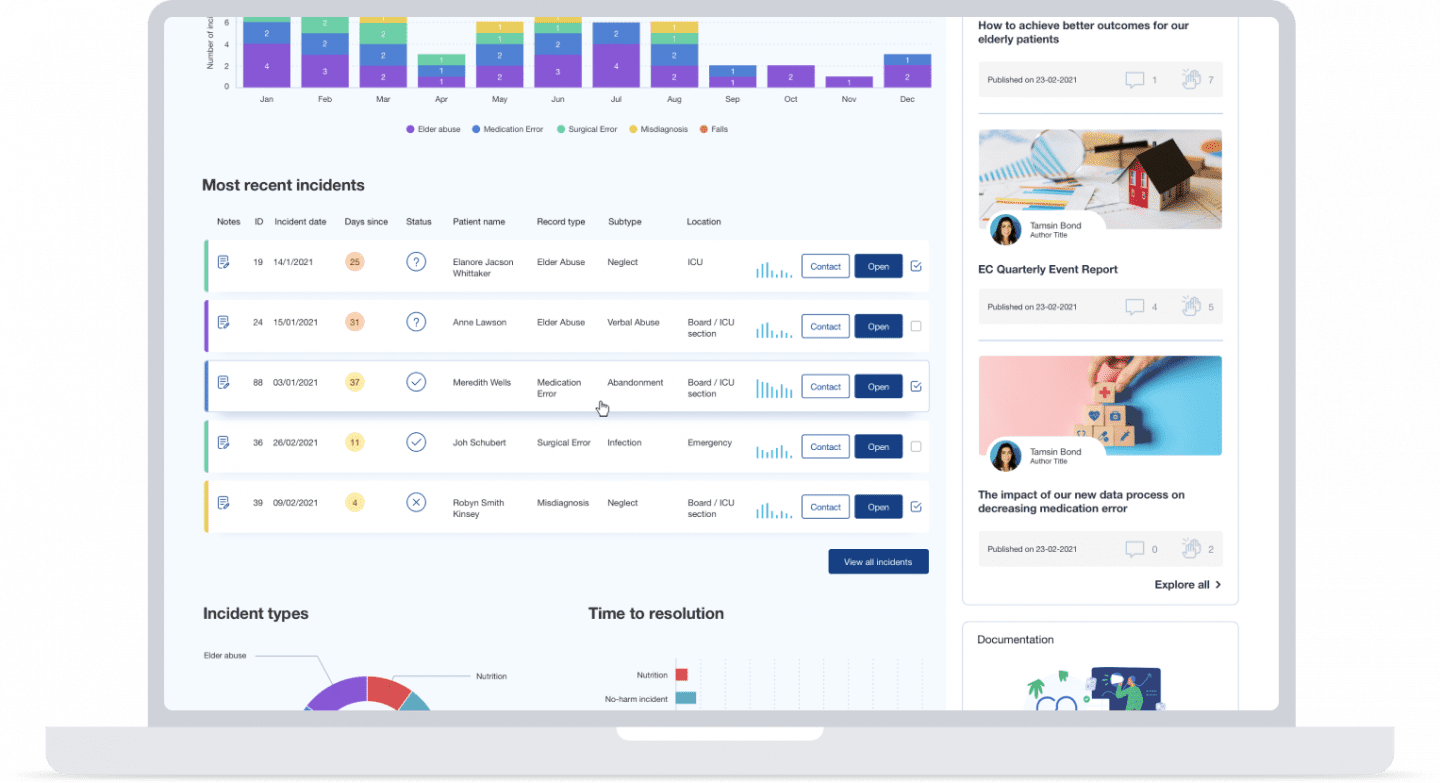Click X status icon for Robyn Smith Kinsey
This screenshot has height=783, width=1440.
[416, 502]
